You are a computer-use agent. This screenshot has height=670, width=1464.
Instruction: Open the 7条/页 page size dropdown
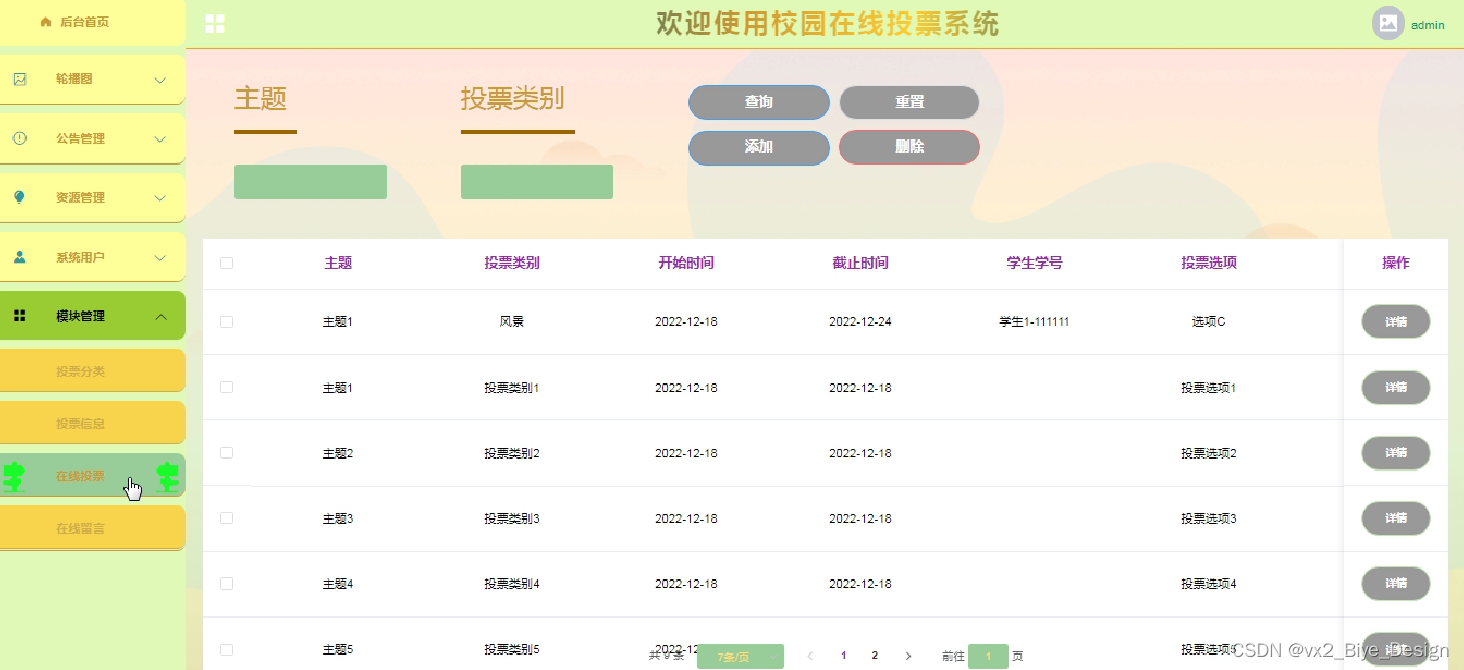coord(740,656)
